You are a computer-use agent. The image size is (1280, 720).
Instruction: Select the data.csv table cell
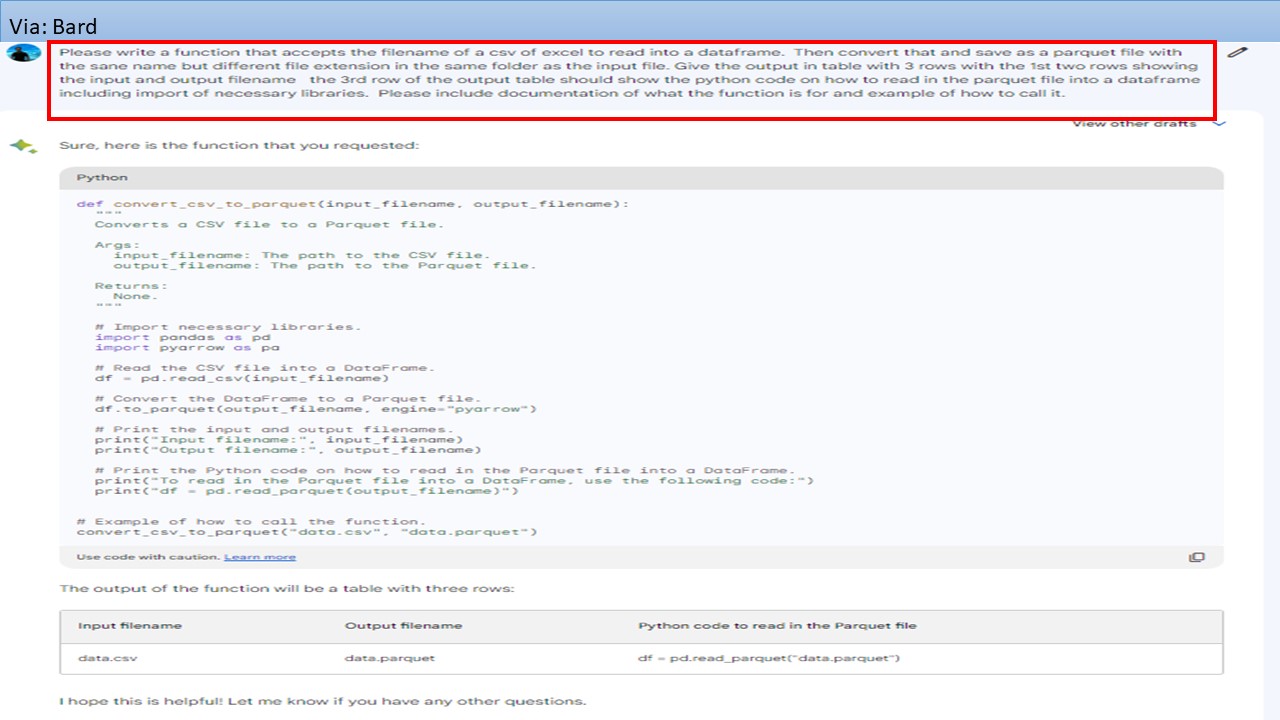pos(108,658)
